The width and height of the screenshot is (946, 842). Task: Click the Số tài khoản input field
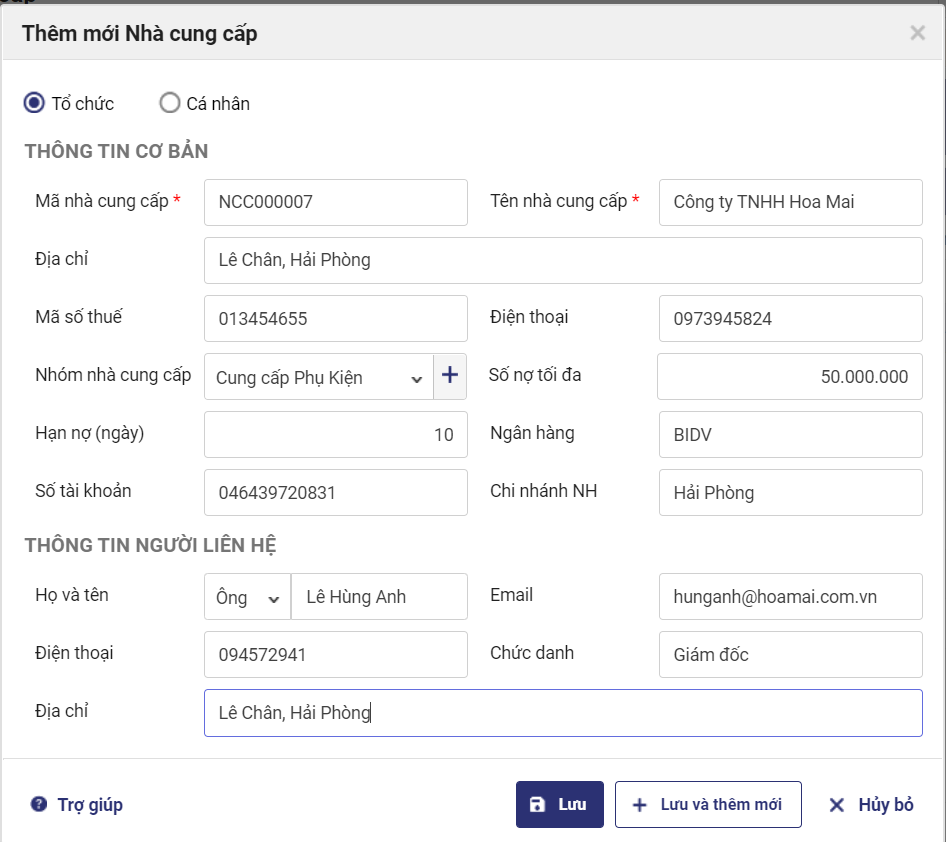click(335, 492)
